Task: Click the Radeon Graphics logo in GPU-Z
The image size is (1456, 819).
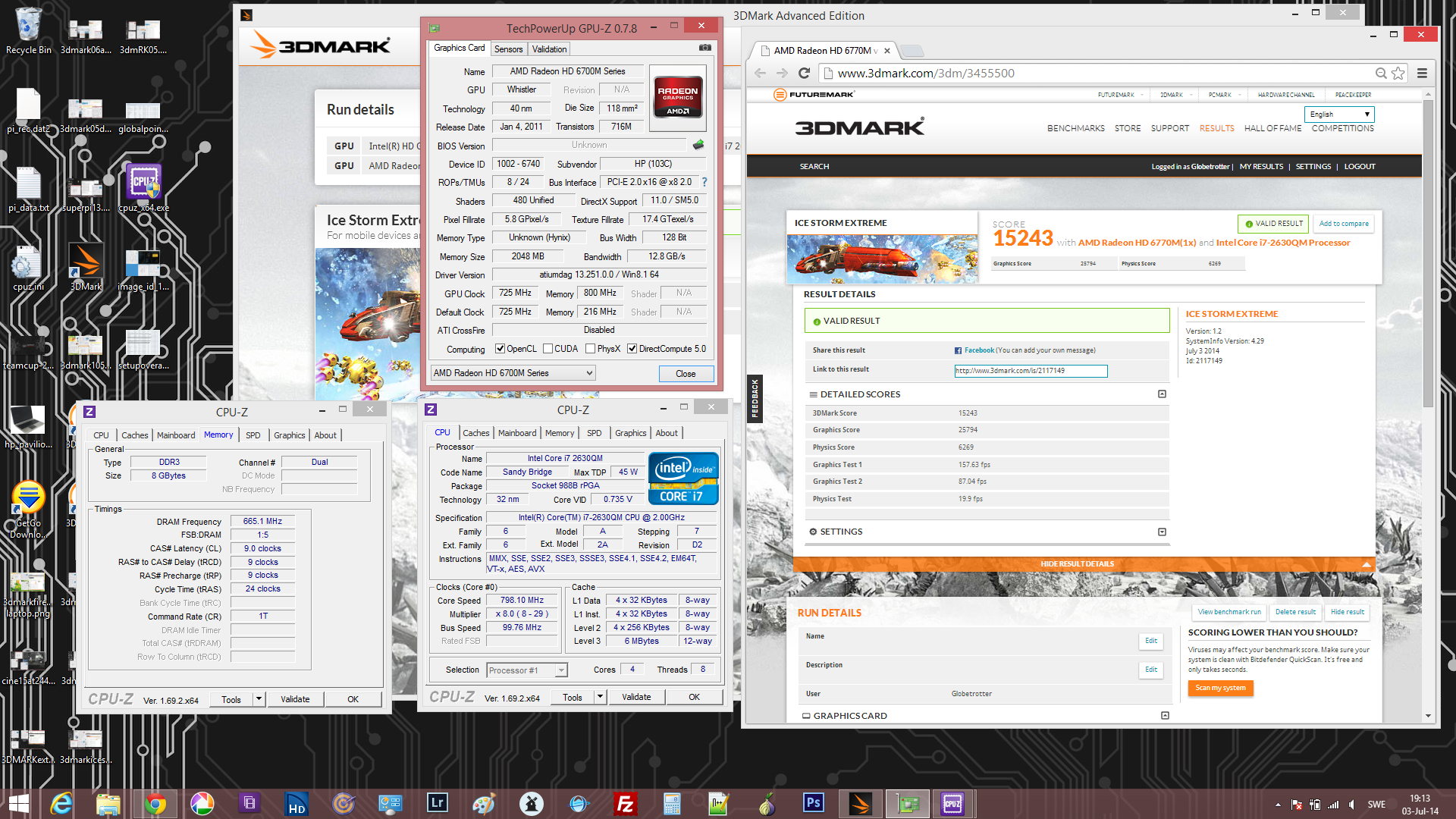Action: (x=678, y=99)
